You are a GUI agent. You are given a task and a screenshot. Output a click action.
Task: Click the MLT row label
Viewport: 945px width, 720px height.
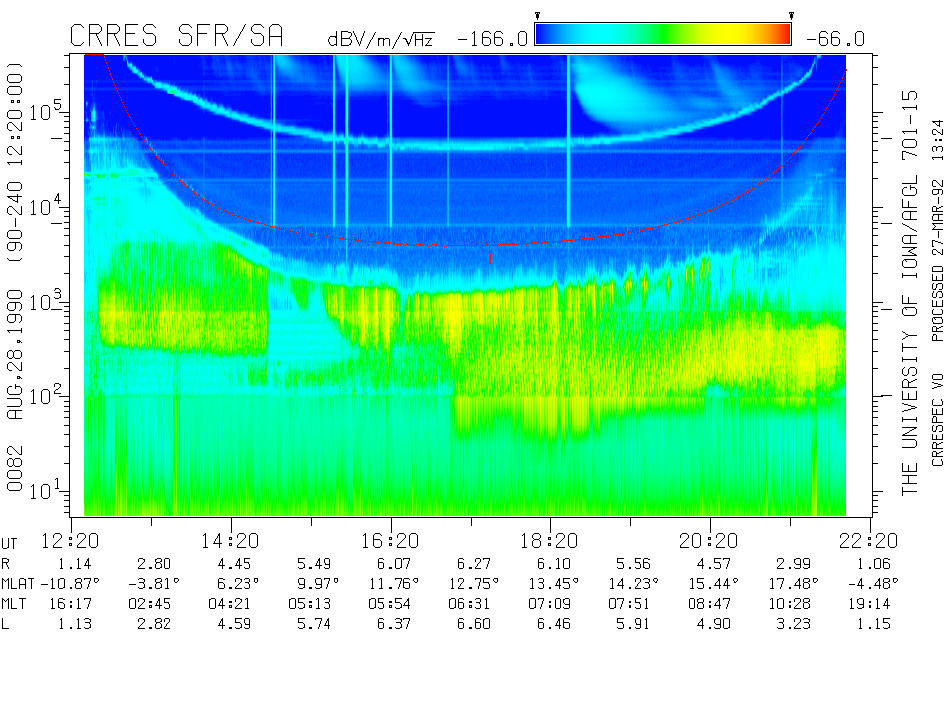(x=14, y=603)
